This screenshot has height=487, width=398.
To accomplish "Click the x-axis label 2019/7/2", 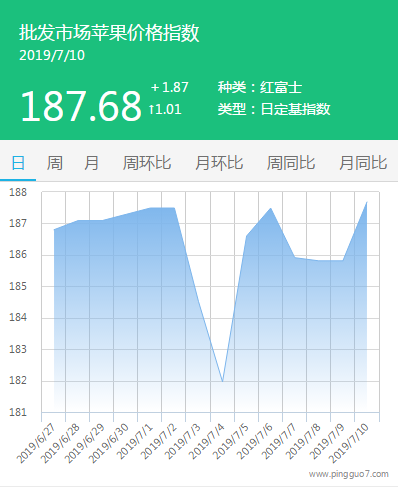I will click(x=159, y=442).
